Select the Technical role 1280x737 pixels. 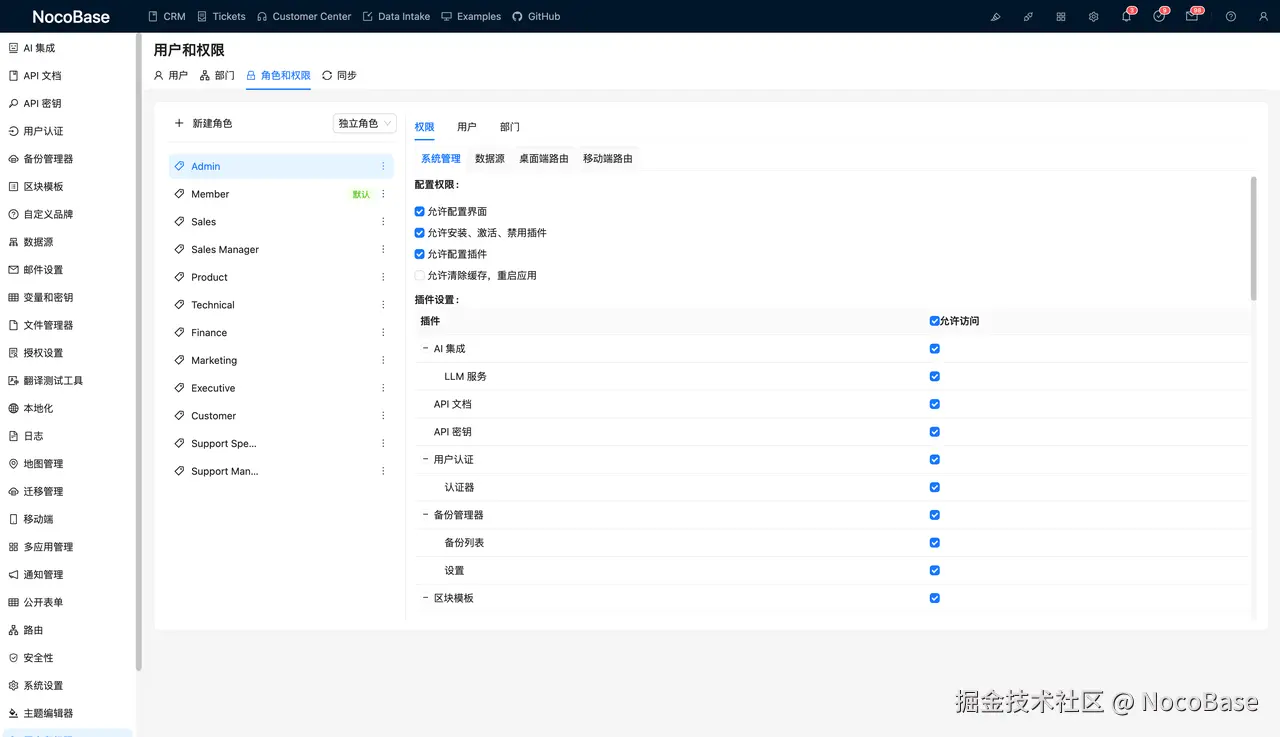(281, 305)
